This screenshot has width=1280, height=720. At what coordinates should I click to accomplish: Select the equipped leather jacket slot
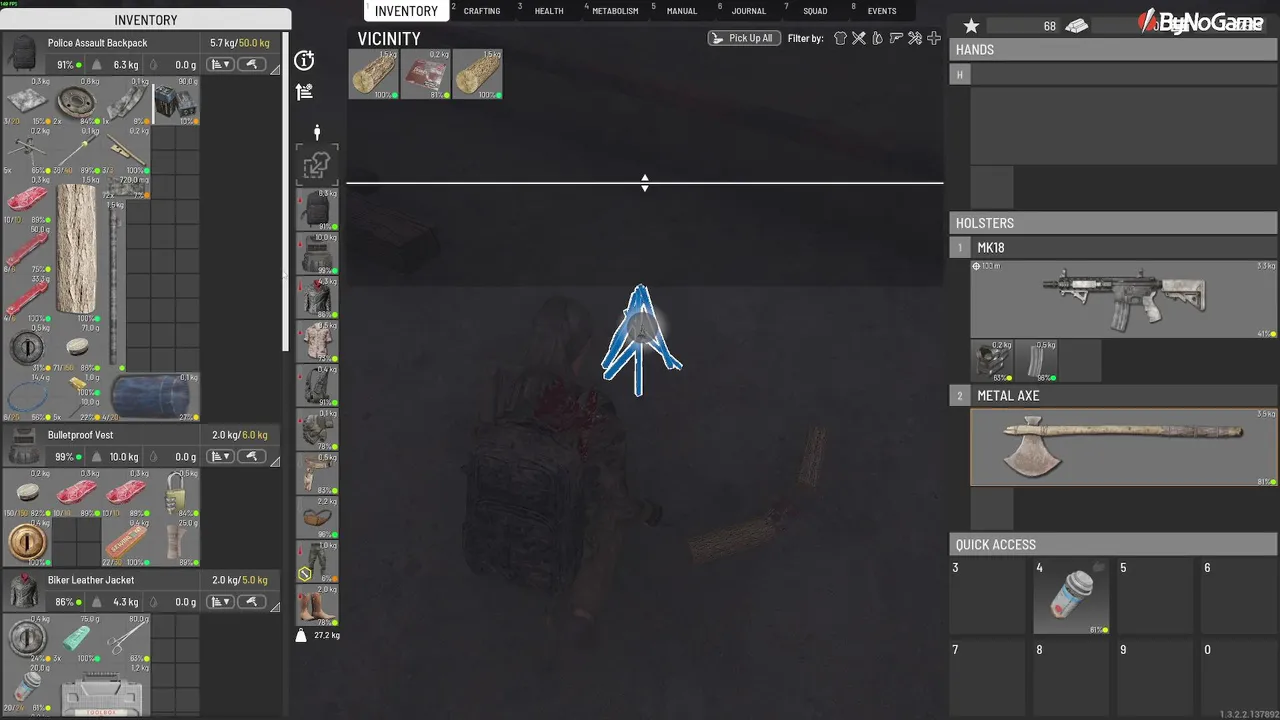(x=317, y=298)
